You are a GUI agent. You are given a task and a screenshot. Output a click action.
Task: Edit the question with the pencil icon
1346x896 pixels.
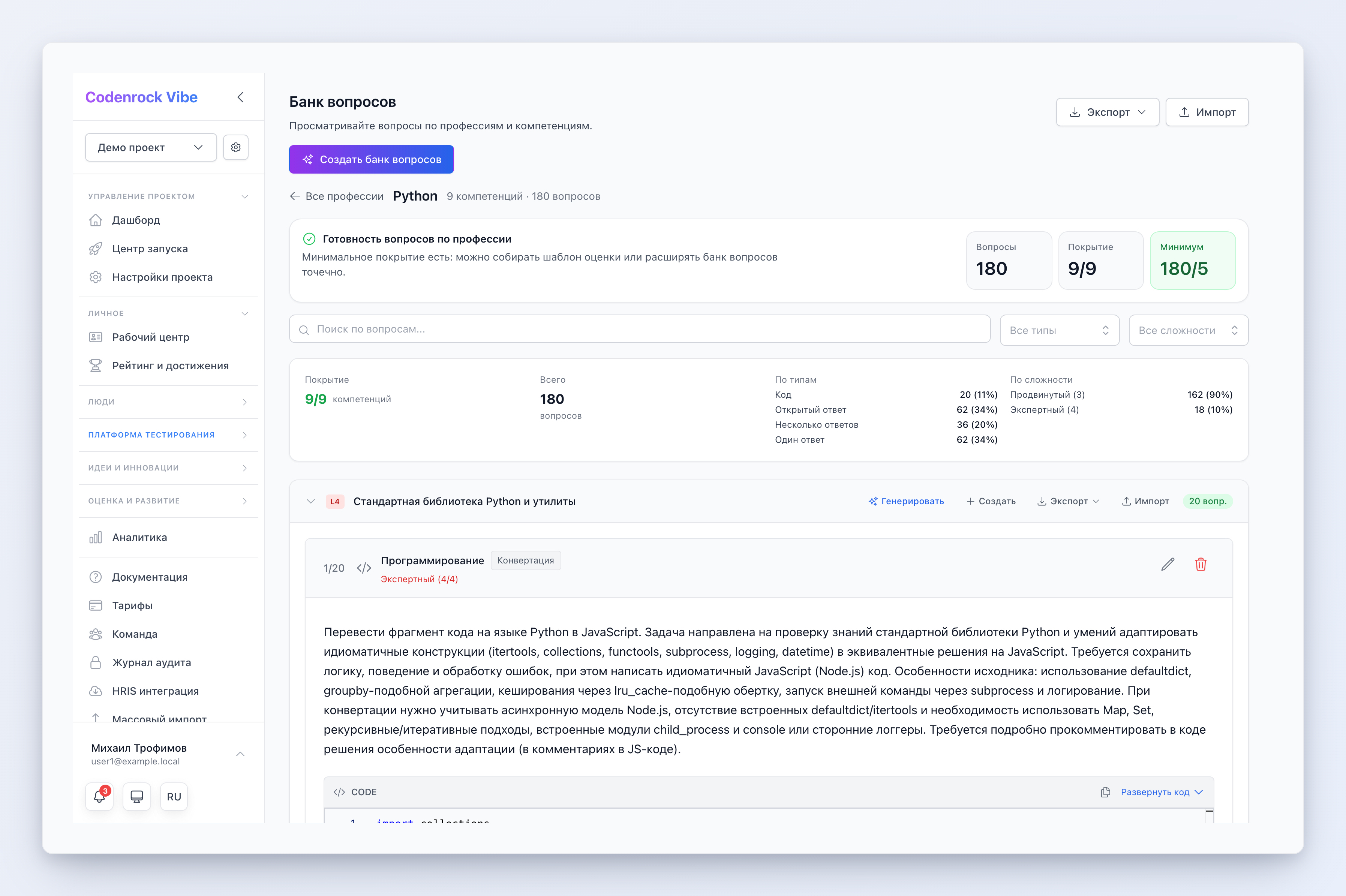[1168, 565]
